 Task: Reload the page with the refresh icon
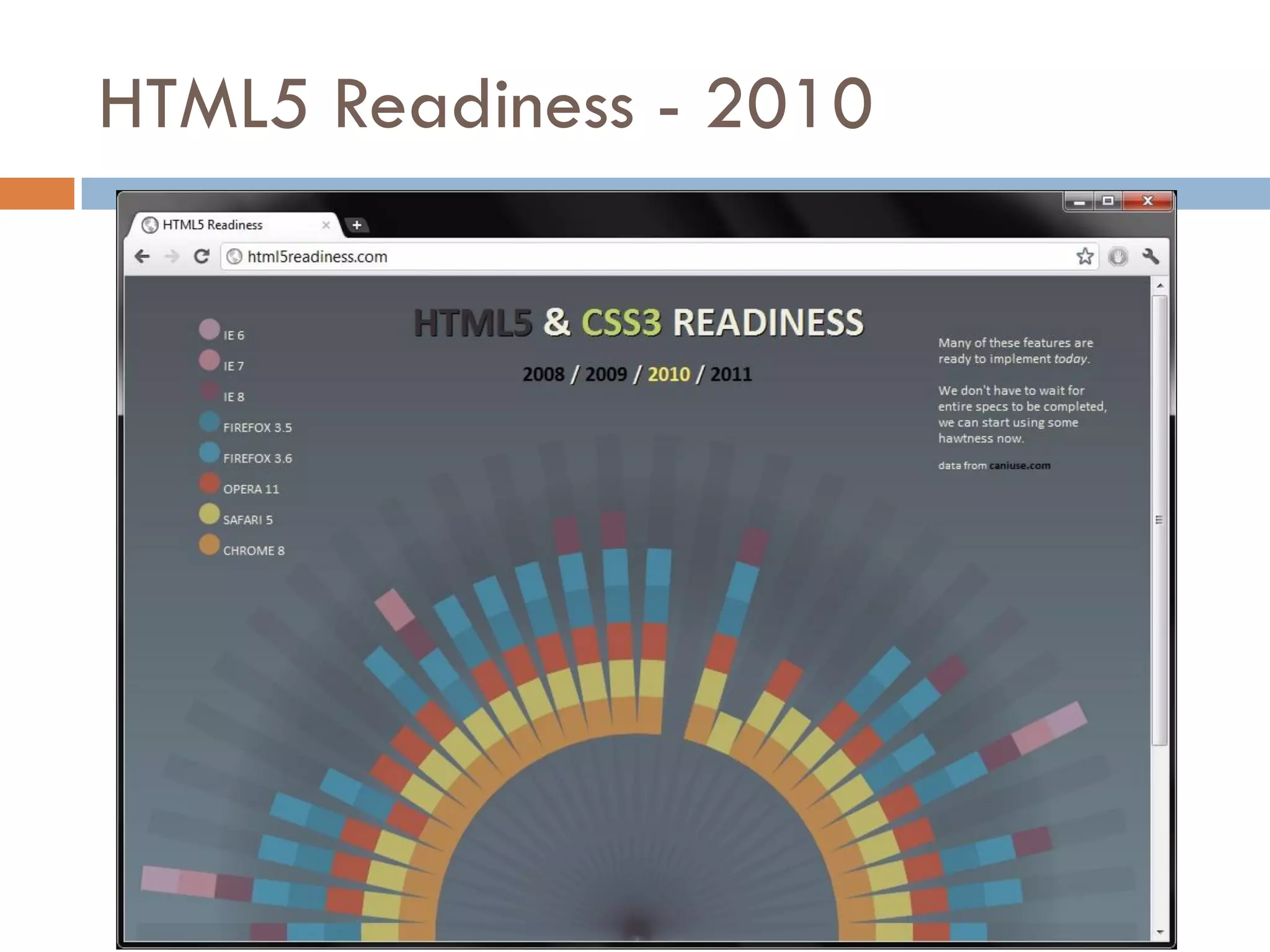click(x=202, y=256)
